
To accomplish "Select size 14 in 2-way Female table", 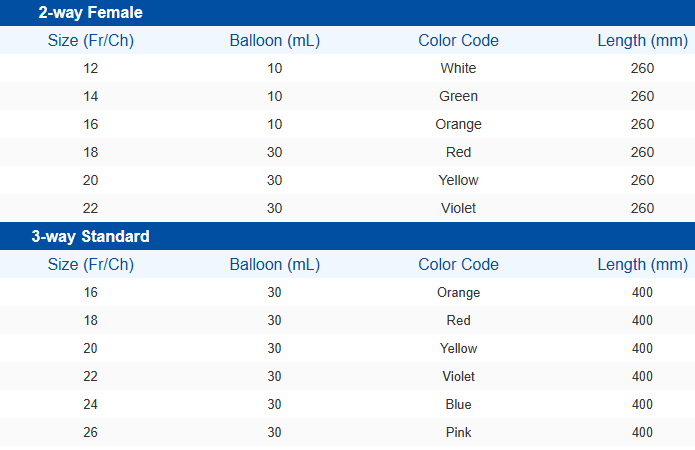I will 91,97.
